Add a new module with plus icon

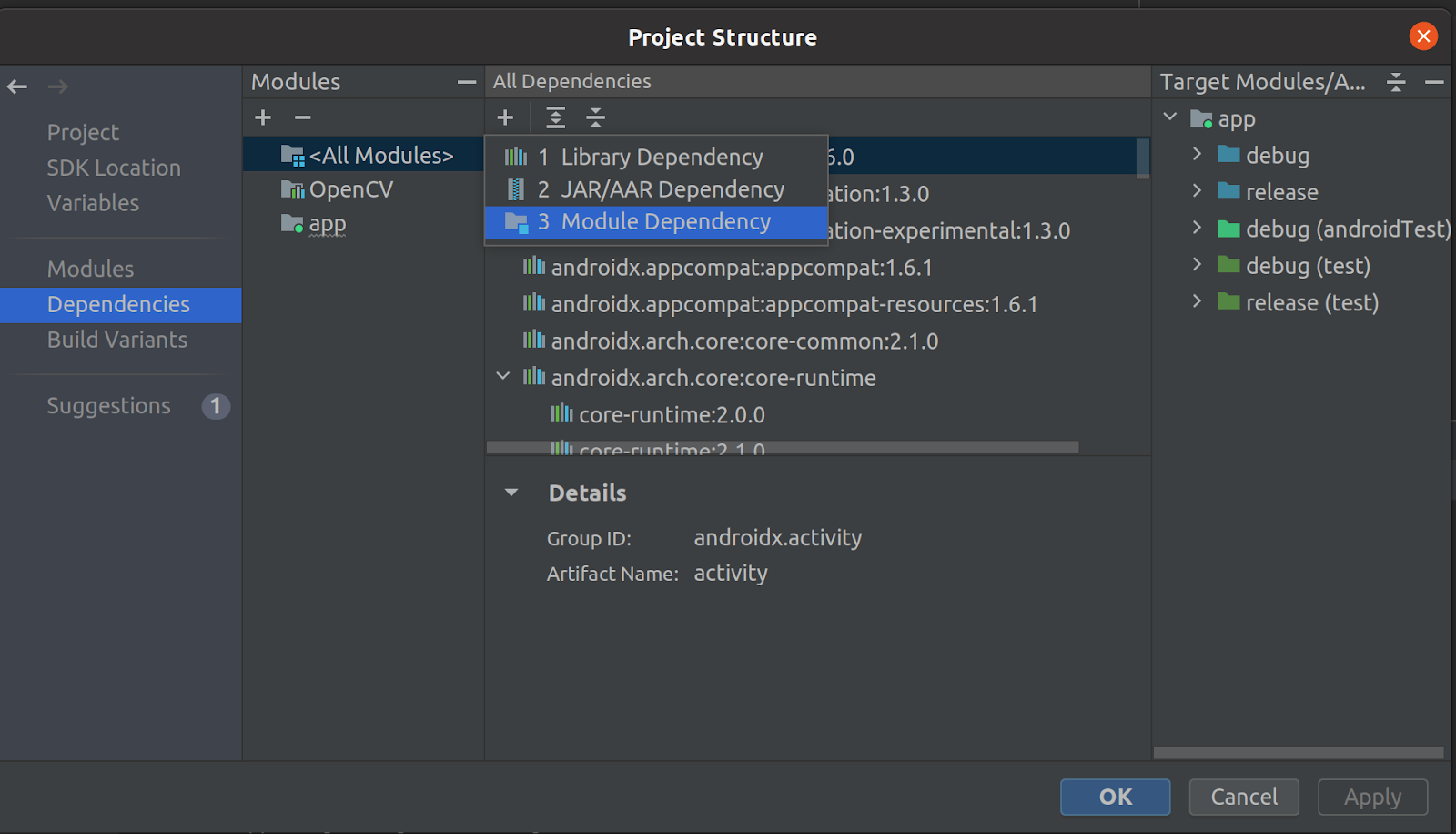coord(263,117)
